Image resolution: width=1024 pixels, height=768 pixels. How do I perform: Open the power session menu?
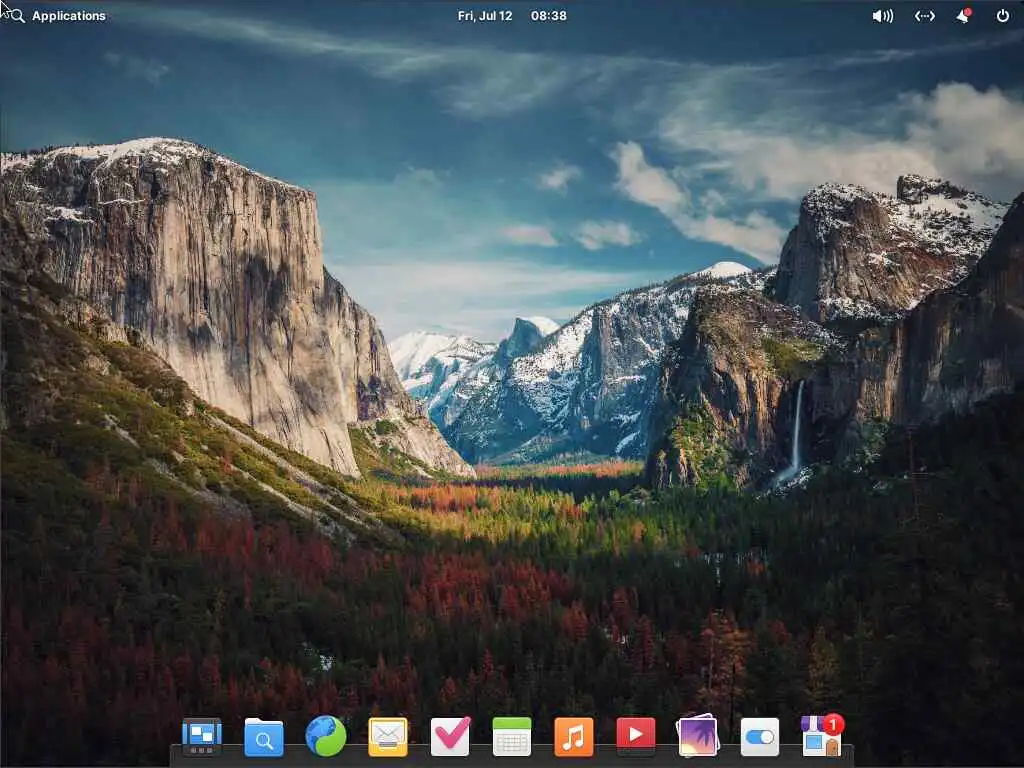(x=1002, y=16)
